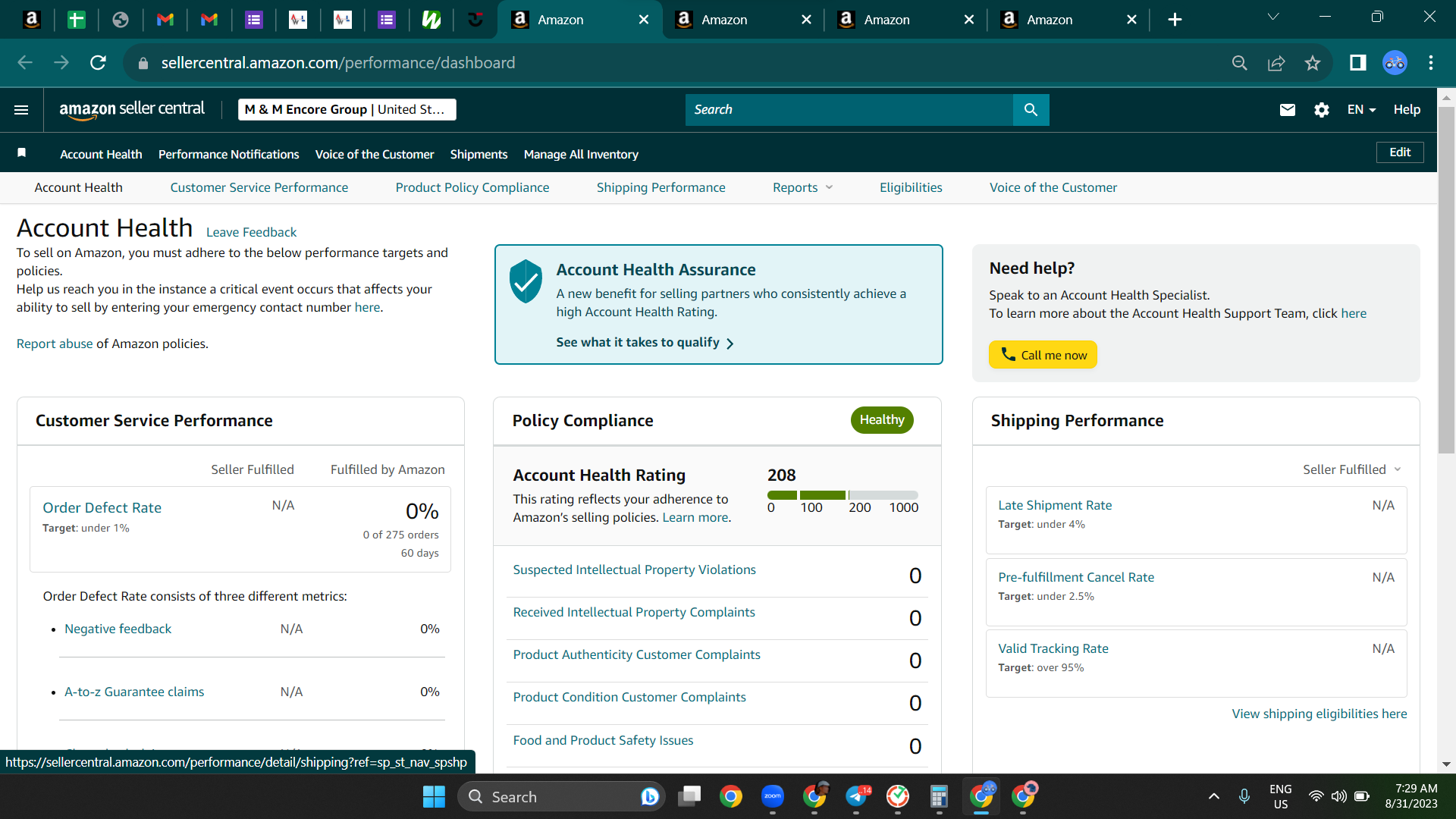Click the bookmark flag icon

22,153
